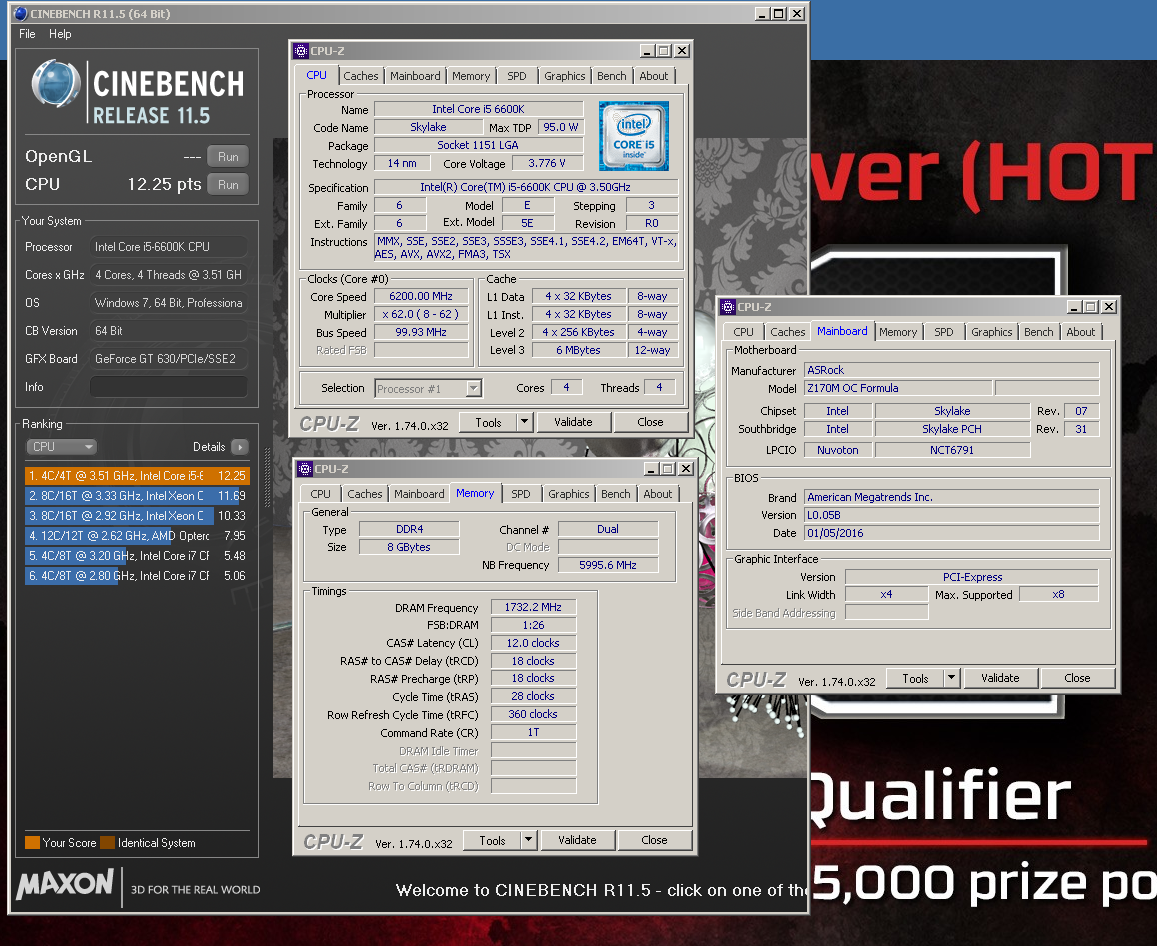This screenshot has height=946, width=1157.
Task: Click the CPU-Z title bar icon of the CPU tab window
Action: (x=300, y=51)
